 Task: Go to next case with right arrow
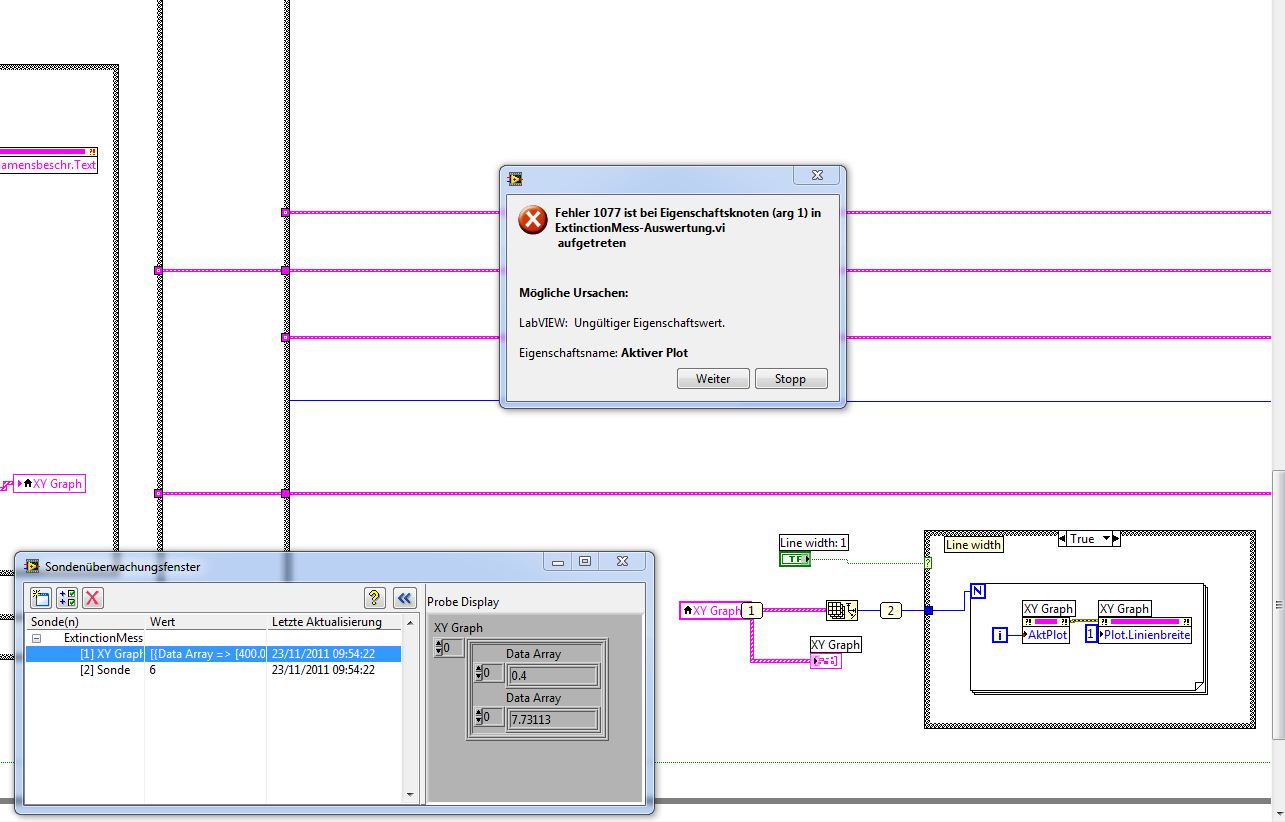point(1116,539)
